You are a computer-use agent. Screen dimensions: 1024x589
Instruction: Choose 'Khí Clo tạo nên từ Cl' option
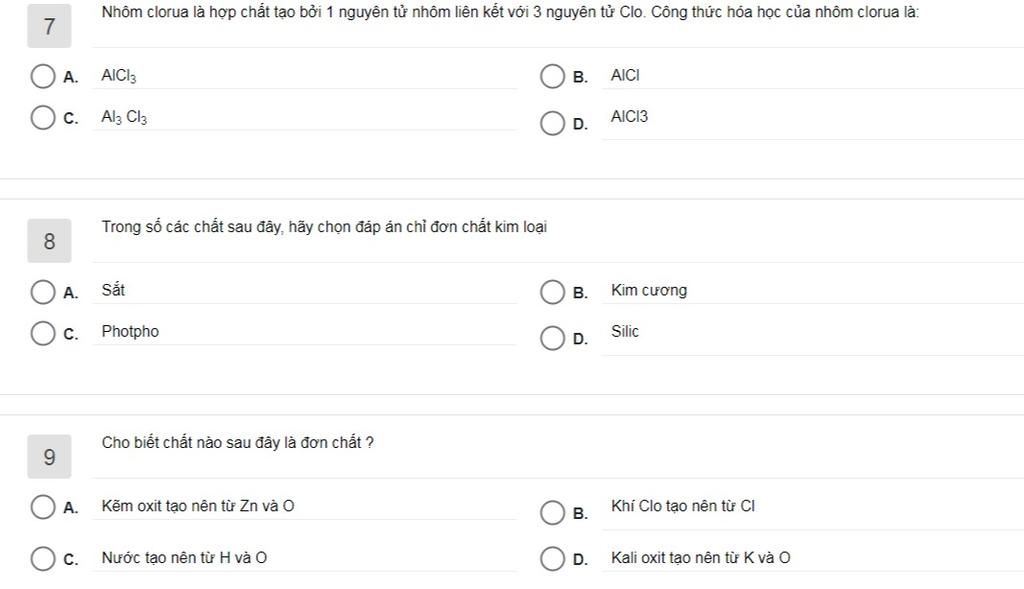(x=553, y=513)
